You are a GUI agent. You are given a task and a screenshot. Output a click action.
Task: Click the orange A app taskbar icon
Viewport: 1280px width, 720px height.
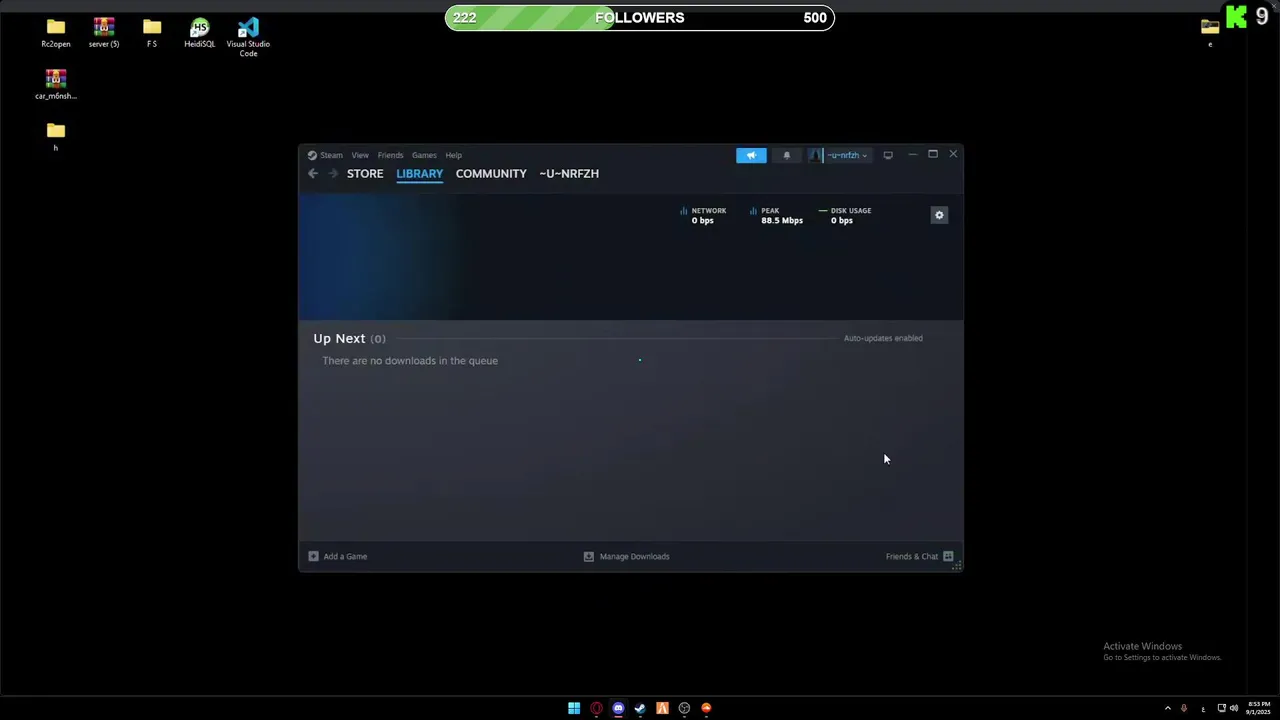click(x=662, y=708)
